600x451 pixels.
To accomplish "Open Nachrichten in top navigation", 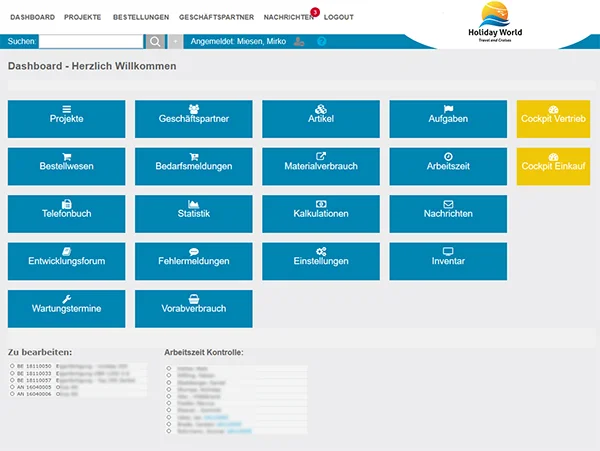I will click(x=288, y=17).
